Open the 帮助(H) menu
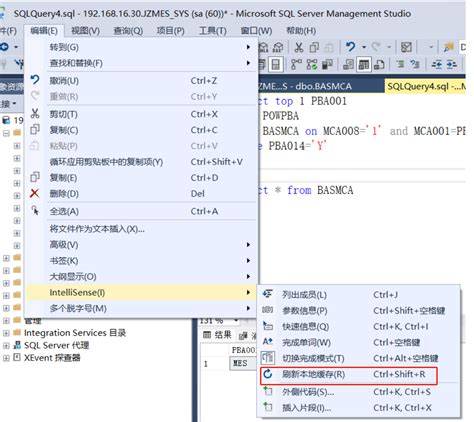 301,31
